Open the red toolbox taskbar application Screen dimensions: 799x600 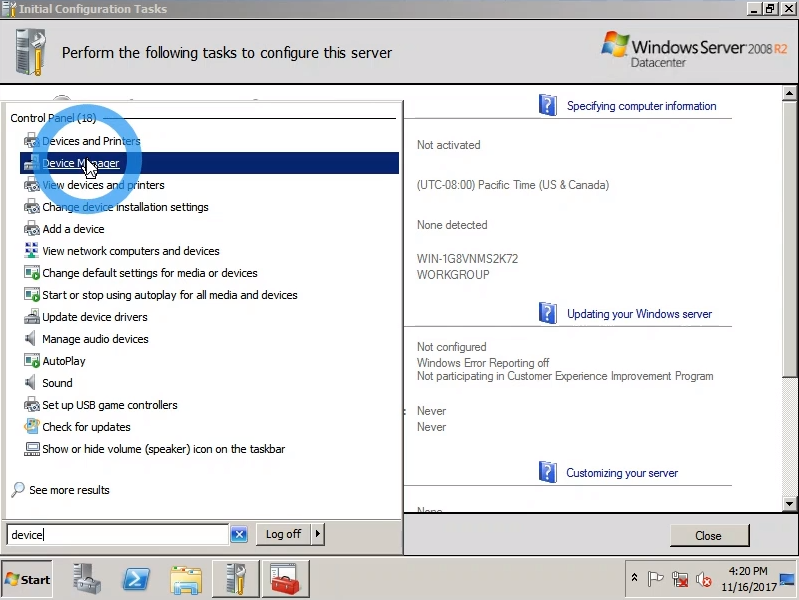coord(285,579)
